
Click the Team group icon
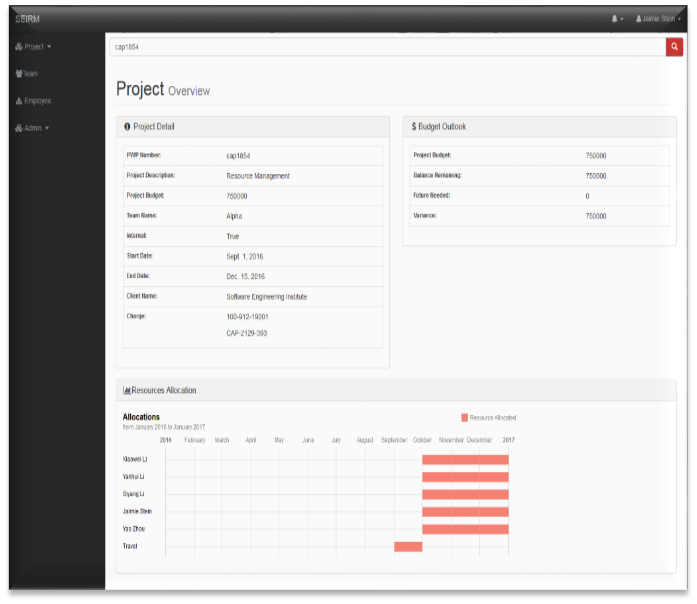[x=19, y=74]
